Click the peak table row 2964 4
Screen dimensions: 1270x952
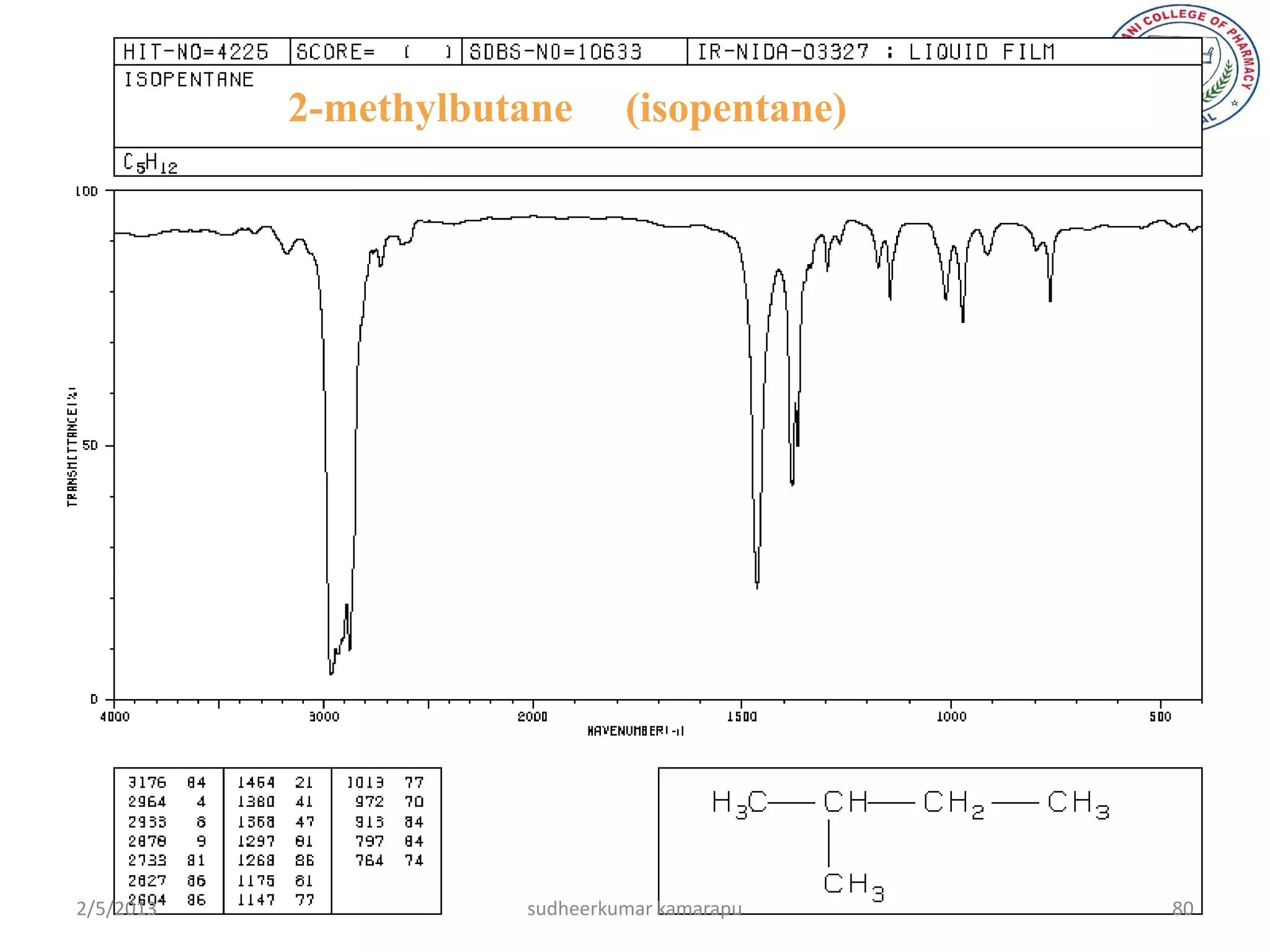point(167,802)
